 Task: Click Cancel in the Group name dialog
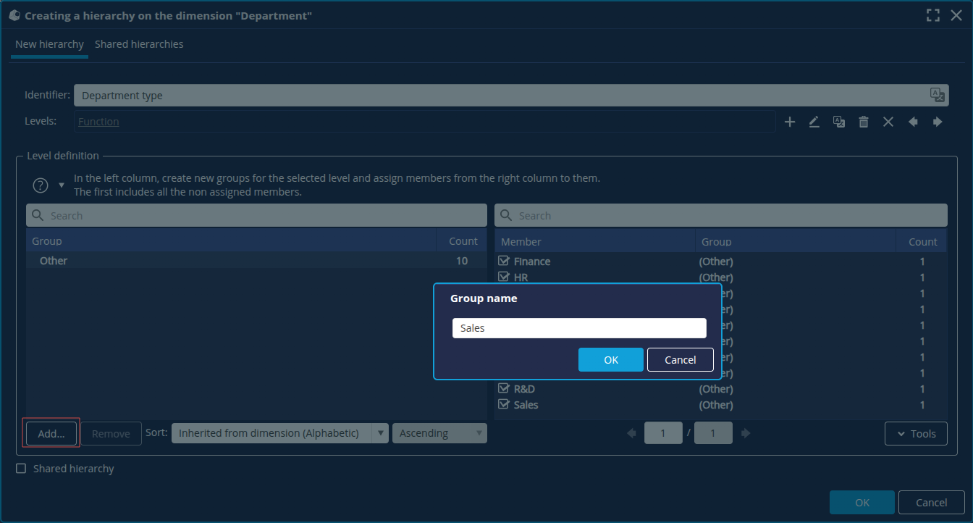pyautogui.click(x=680, y=360)
